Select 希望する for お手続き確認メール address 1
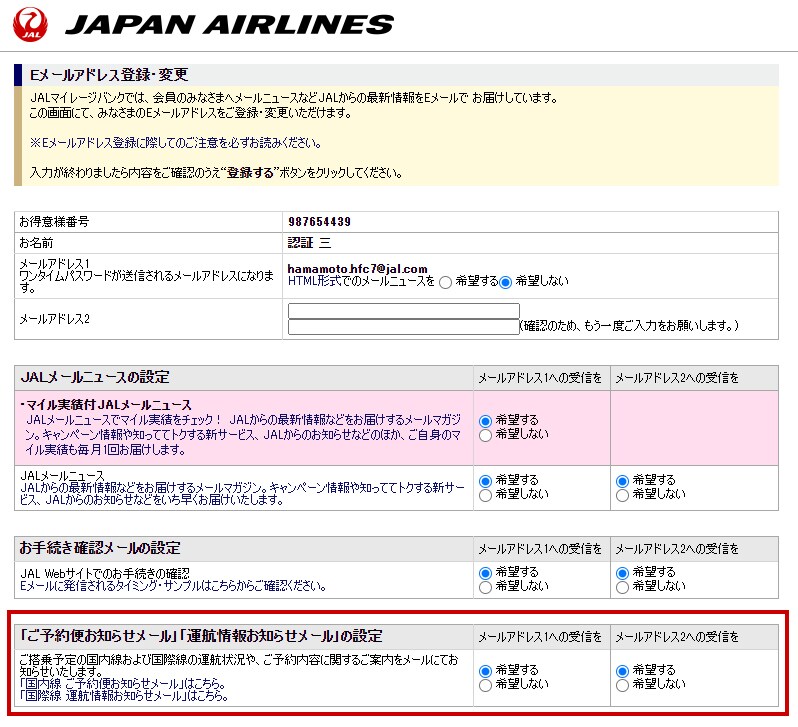 tap(486, 573)
